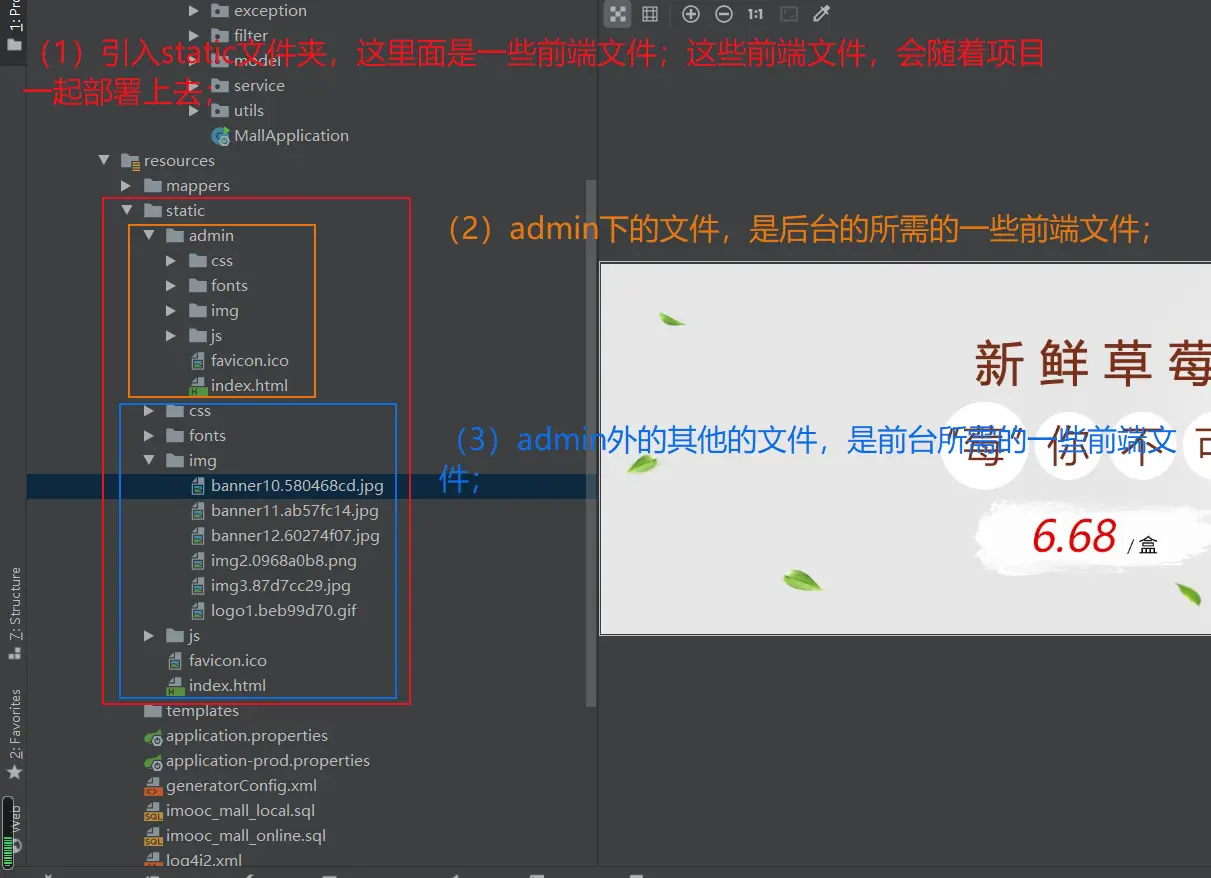The height and width of the screenshot is (878, 1211).
Task: Select MallApplication in the project tree
Action: 291,136
